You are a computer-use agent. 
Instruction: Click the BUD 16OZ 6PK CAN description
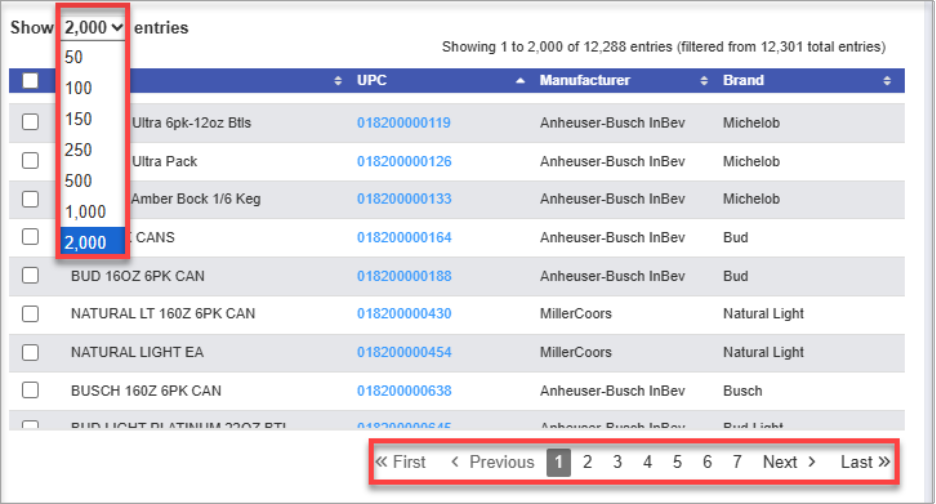click(137, 276)
